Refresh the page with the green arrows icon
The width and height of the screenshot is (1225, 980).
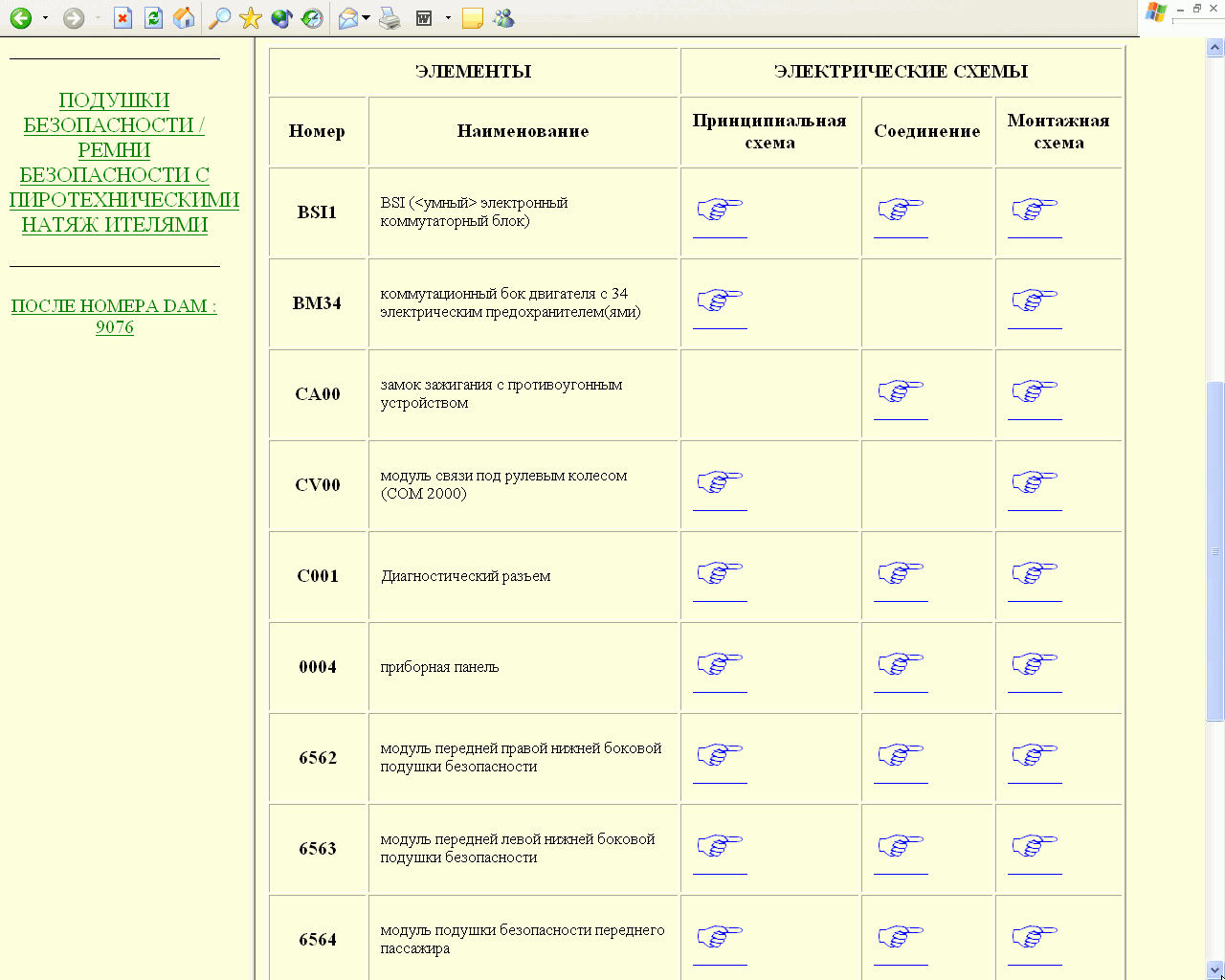coord(153,18)
